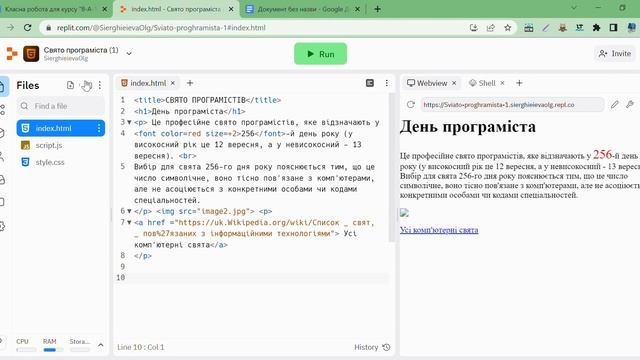The image size is (640, 360).
Task: Collapse code fold arrow on line 6
Action: click(x=129, y=211)
